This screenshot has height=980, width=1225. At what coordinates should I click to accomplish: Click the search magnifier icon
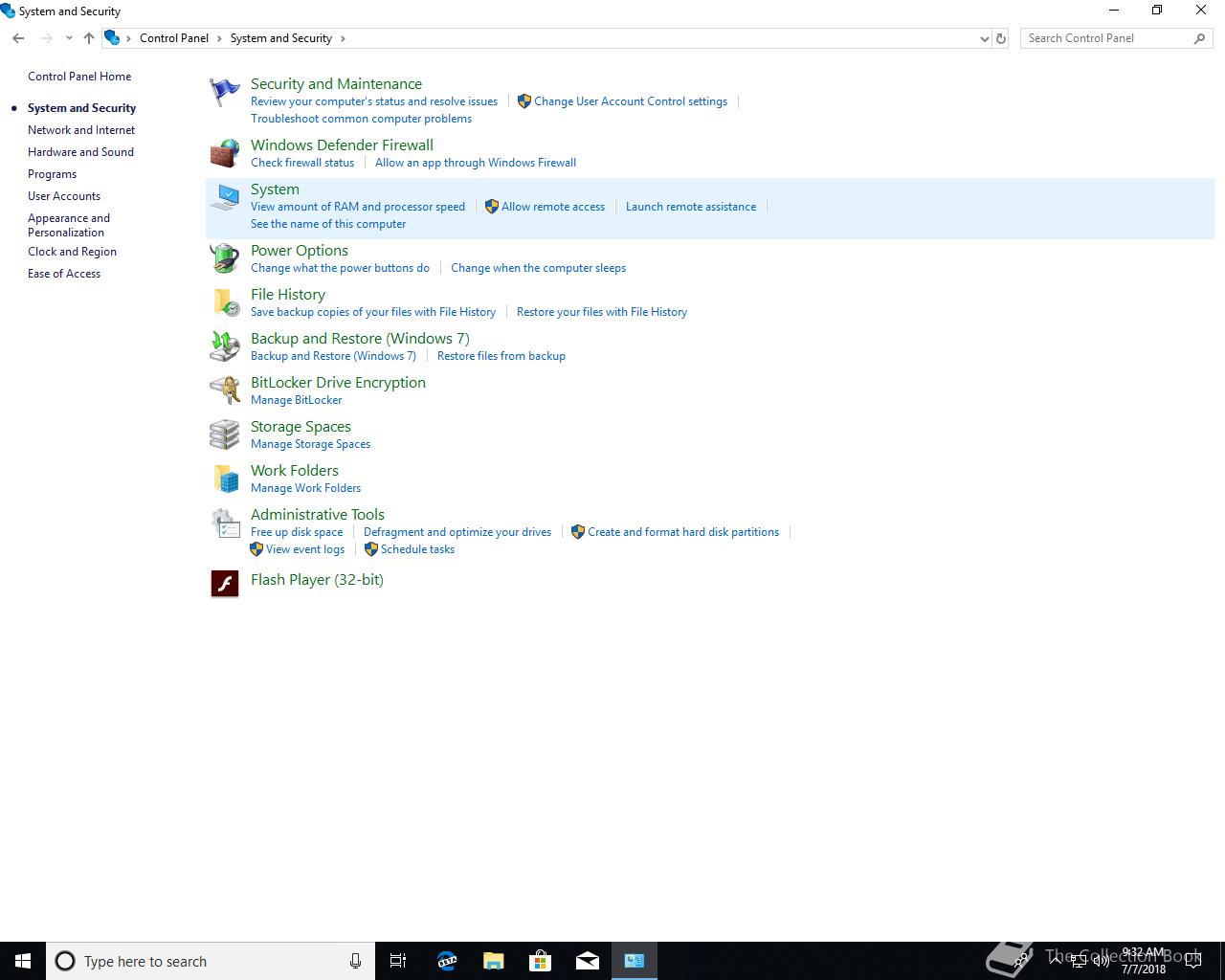point(1199,38)
